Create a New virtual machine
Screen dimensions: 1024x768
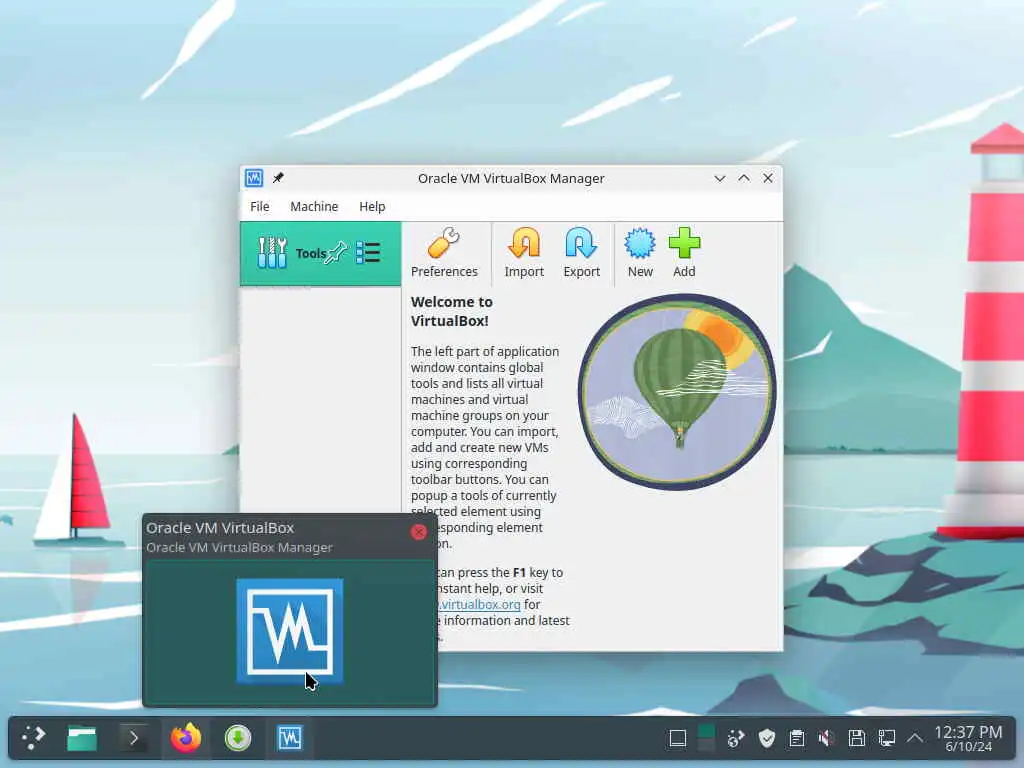[640, 253]
